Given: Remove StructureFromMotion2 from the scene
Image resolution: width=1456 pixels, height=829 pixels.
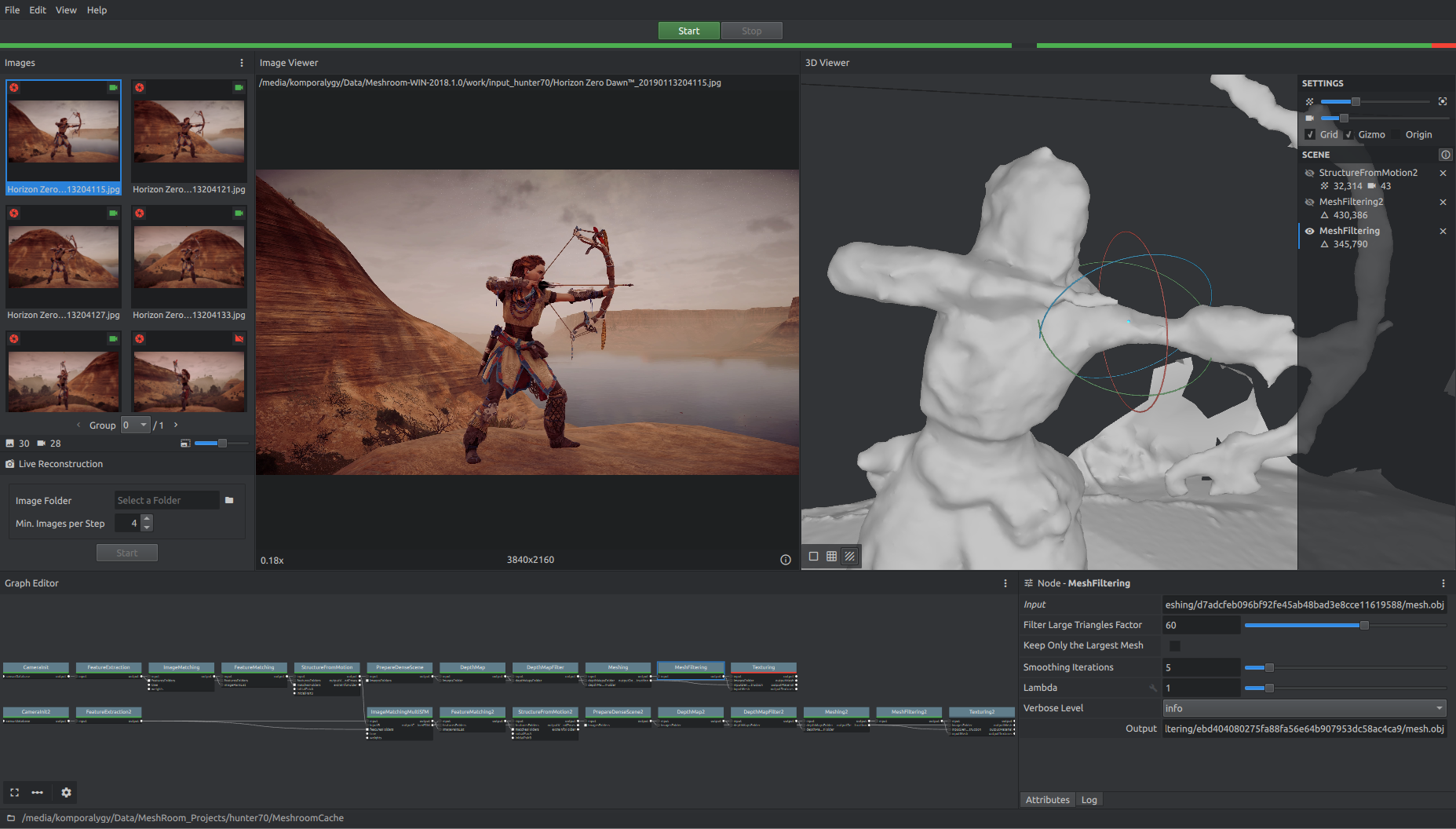Looking at the screenshot, I should 1443,173.
